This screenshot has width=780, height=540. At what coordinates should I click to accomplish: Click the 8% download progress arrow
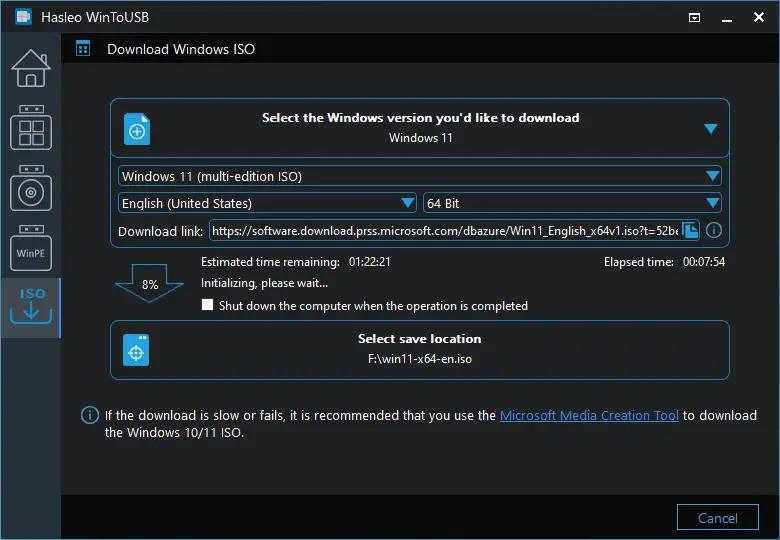(149, 283)
